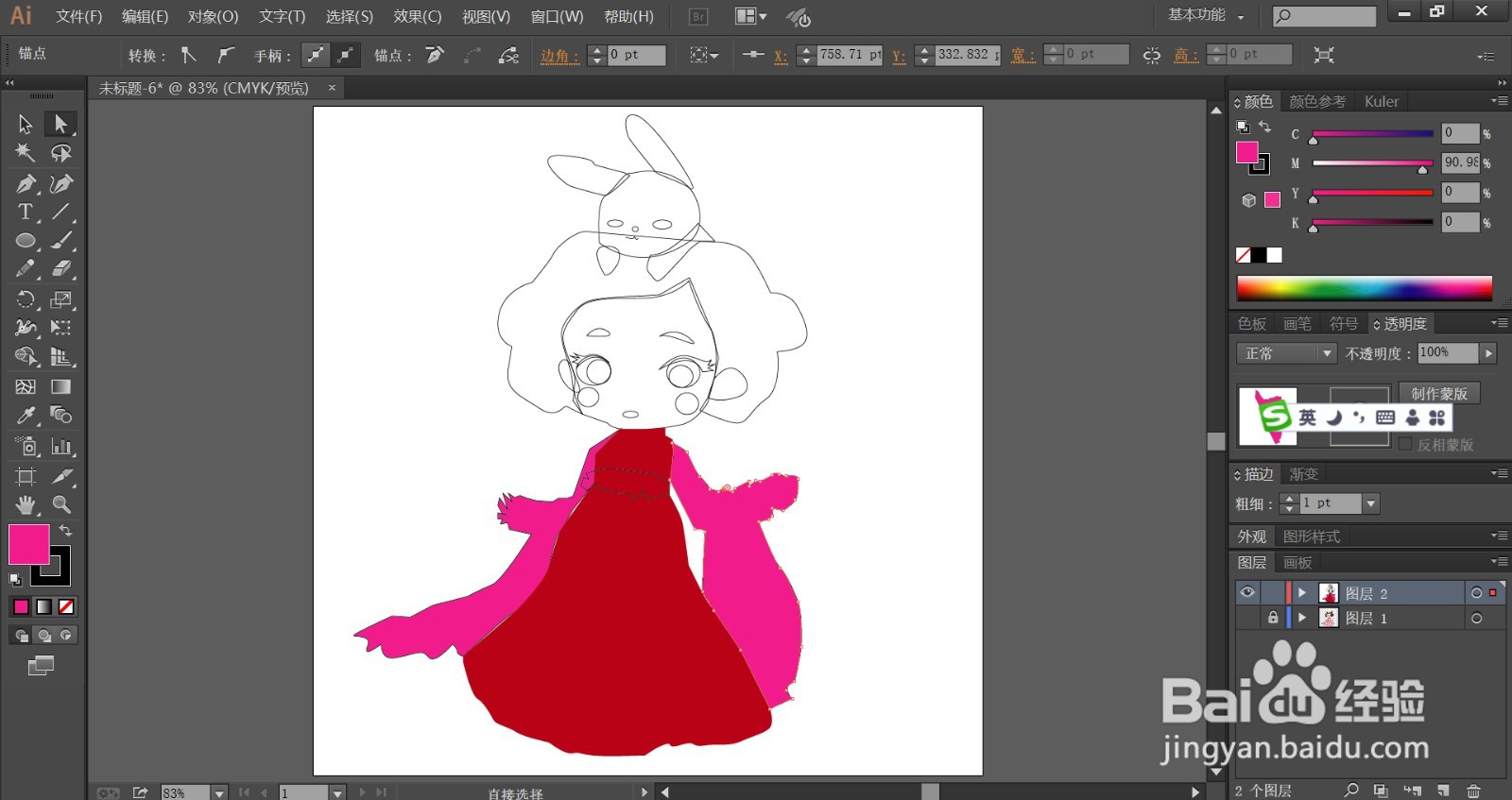Select the Zoom magnifier tool
The image size is (1512, 800).
(60, 504)
